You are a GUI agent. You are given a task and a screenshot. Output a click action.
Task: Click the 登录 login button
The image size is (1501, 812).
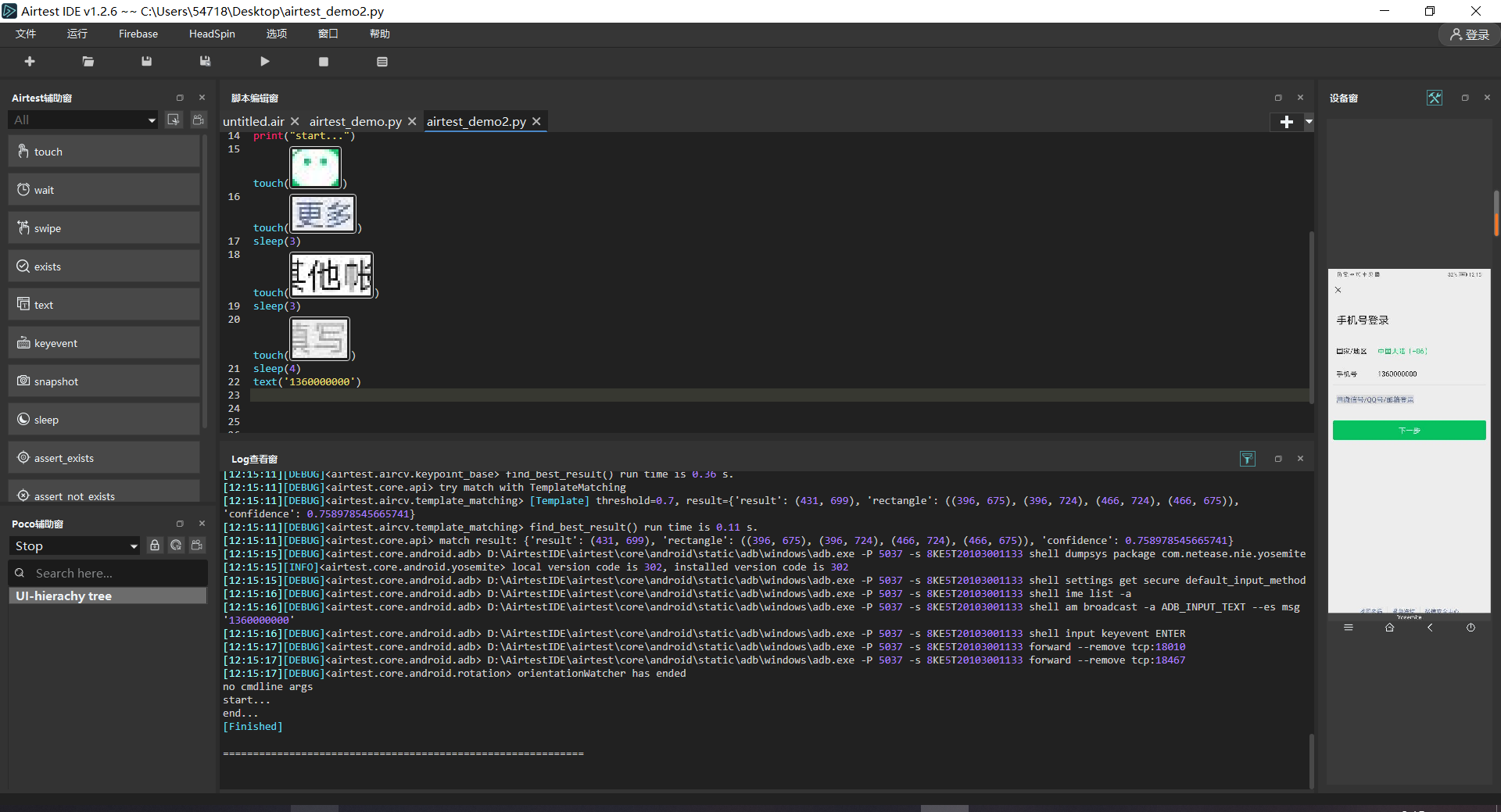[x=1469, y=34]
